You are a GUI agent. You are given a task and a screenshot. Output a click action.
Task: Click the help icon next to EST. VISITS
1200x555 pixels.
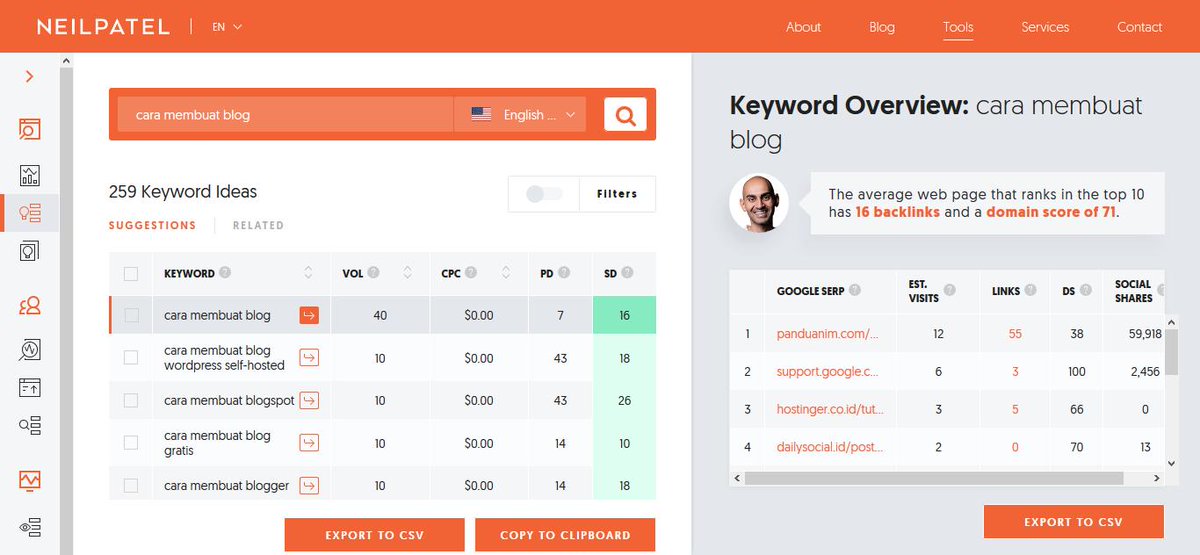pos(949,291)
